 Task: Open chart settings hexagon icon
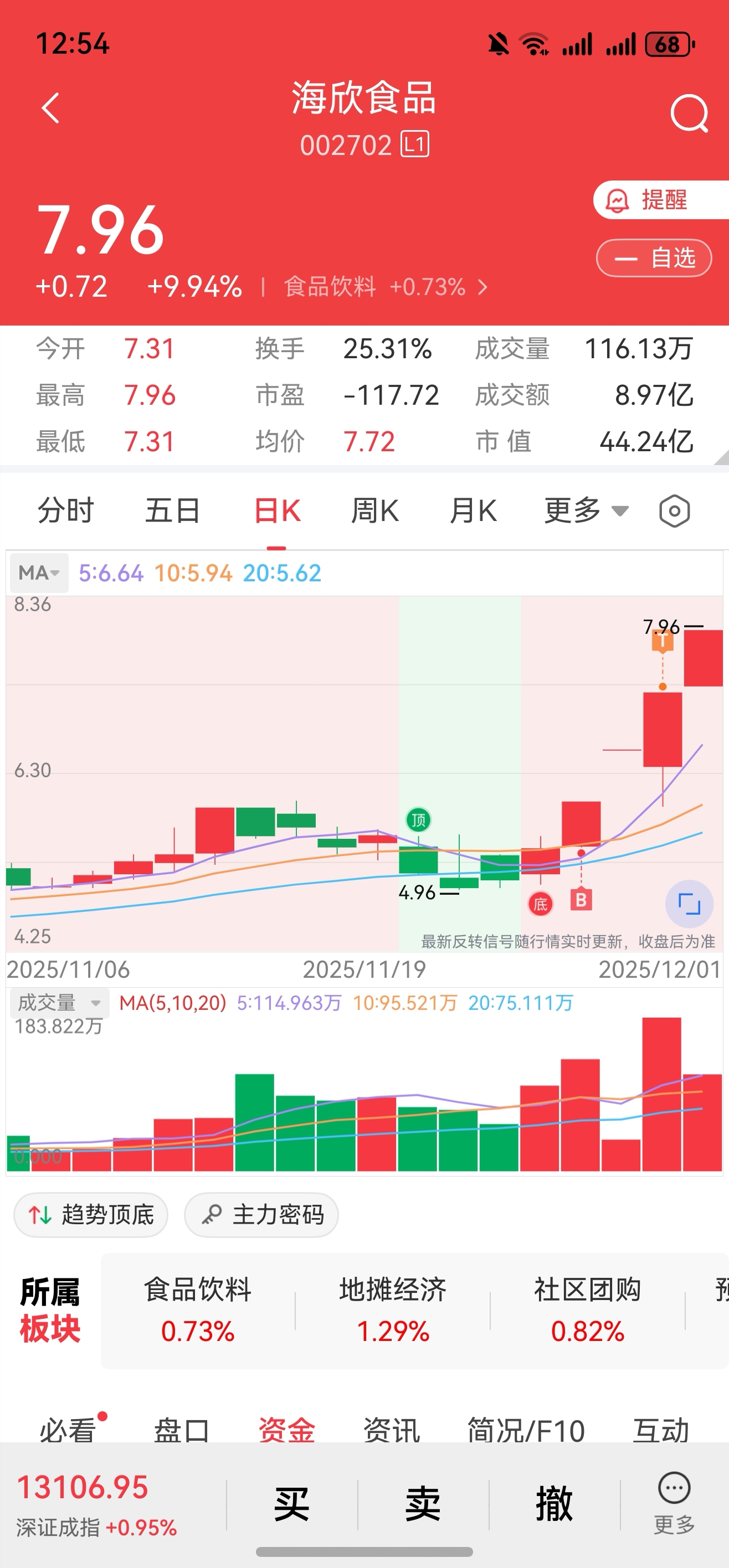(674, 511)
